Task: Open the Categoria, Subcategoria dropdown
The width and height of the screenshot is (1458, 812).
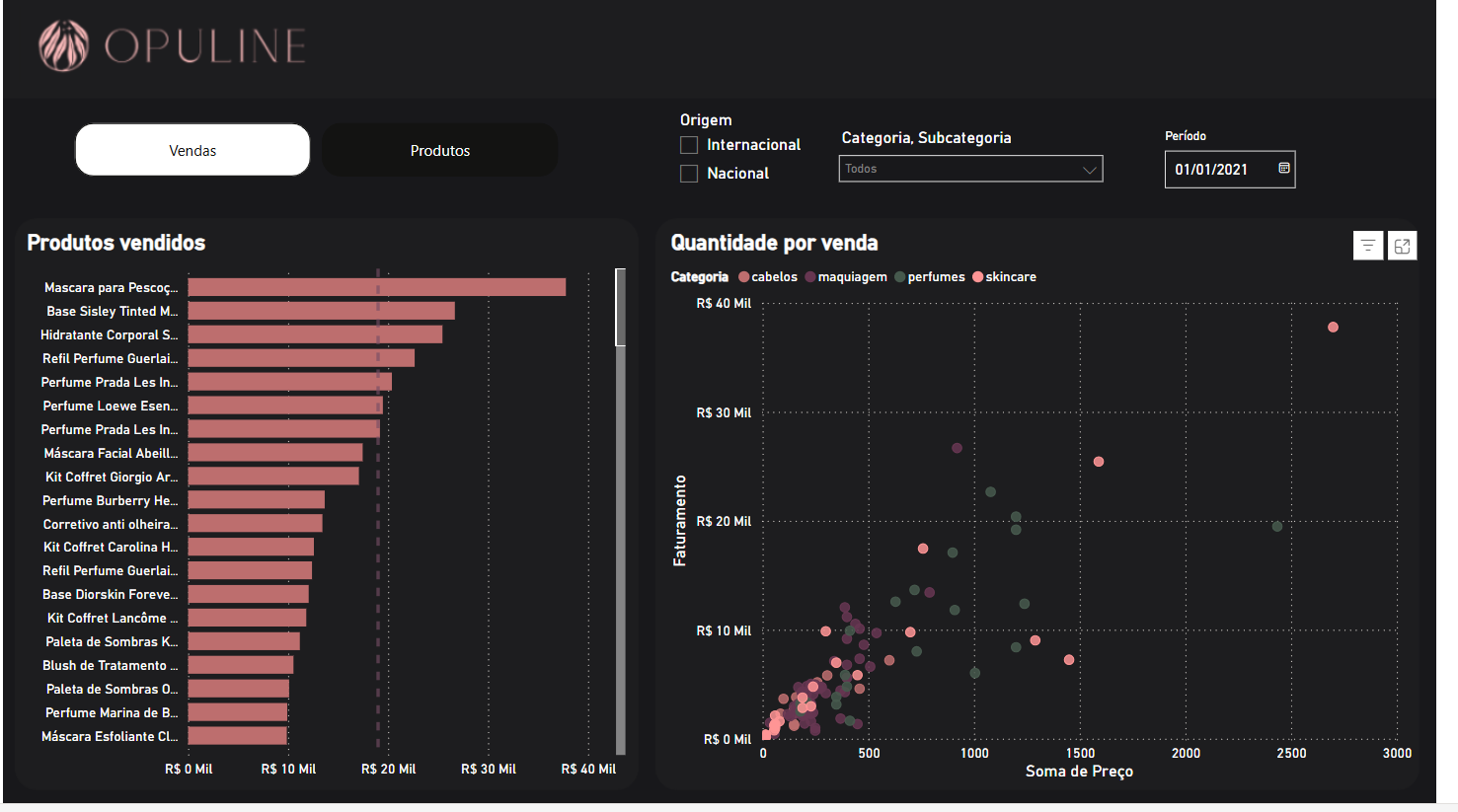Action: pos(970,169)
